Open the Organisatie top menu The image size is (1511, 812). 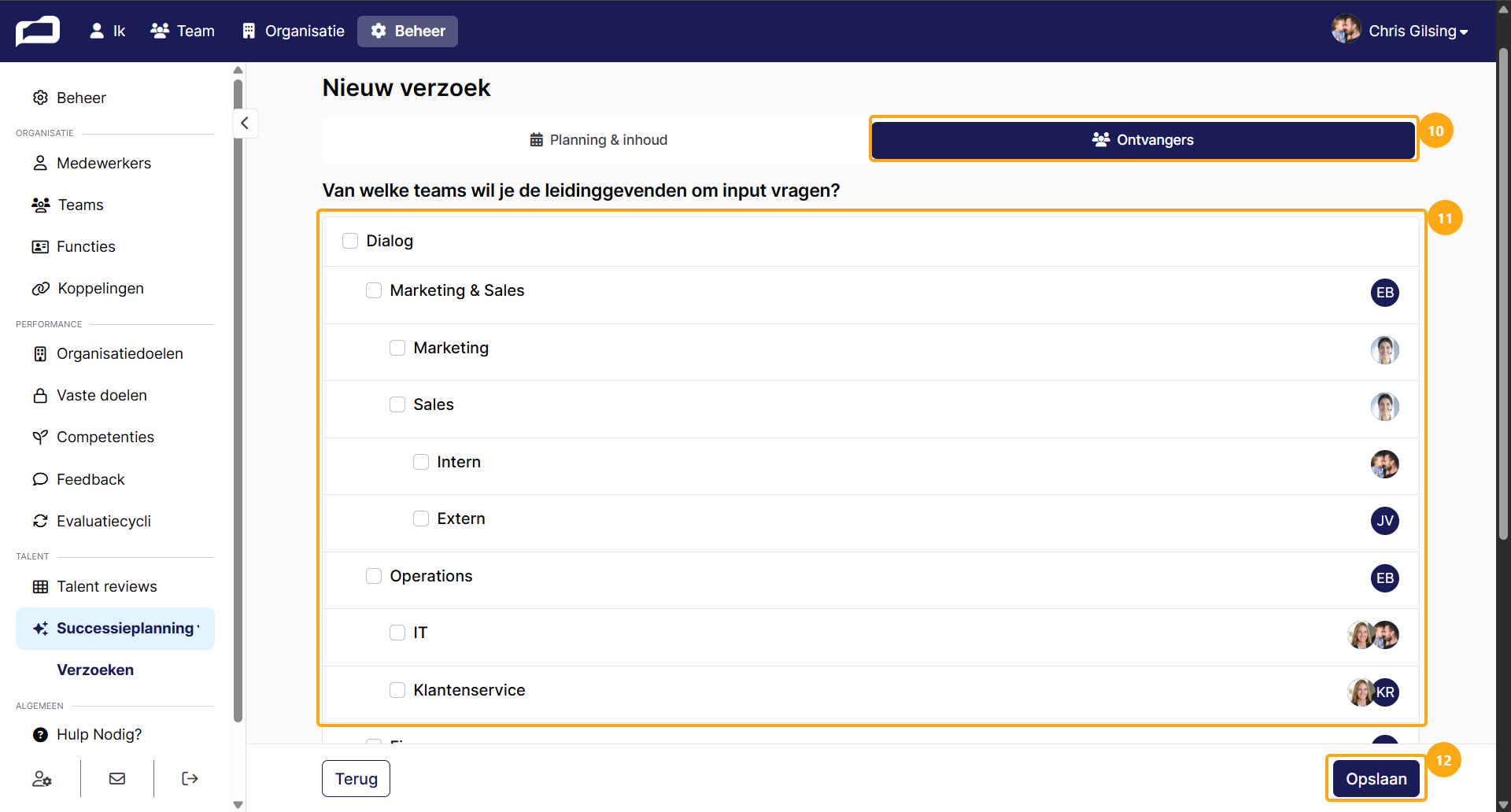pyautogui.click(x=293, y=31)
